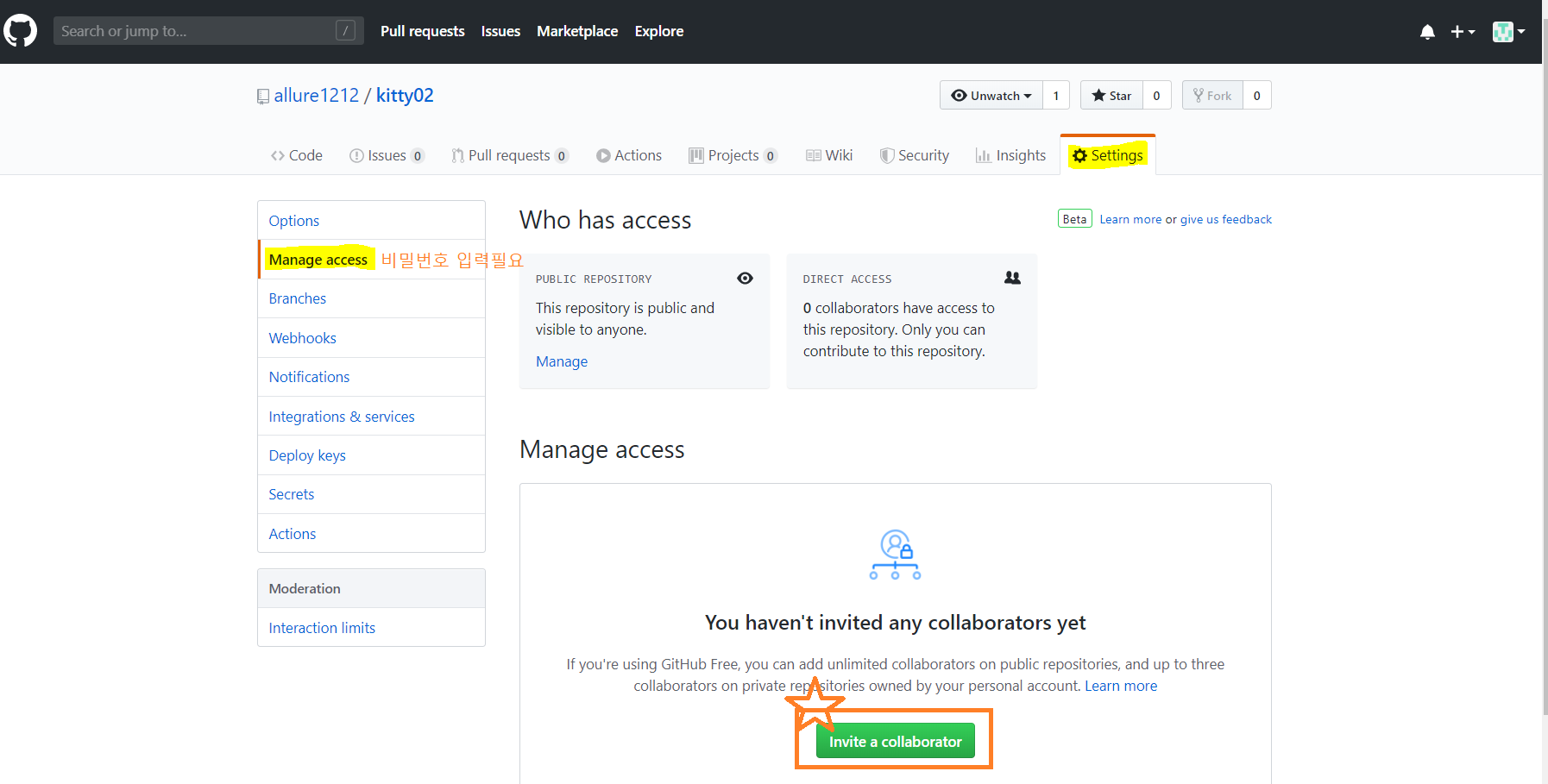
Task: Click the Beta label badge
Action: 1075,219
